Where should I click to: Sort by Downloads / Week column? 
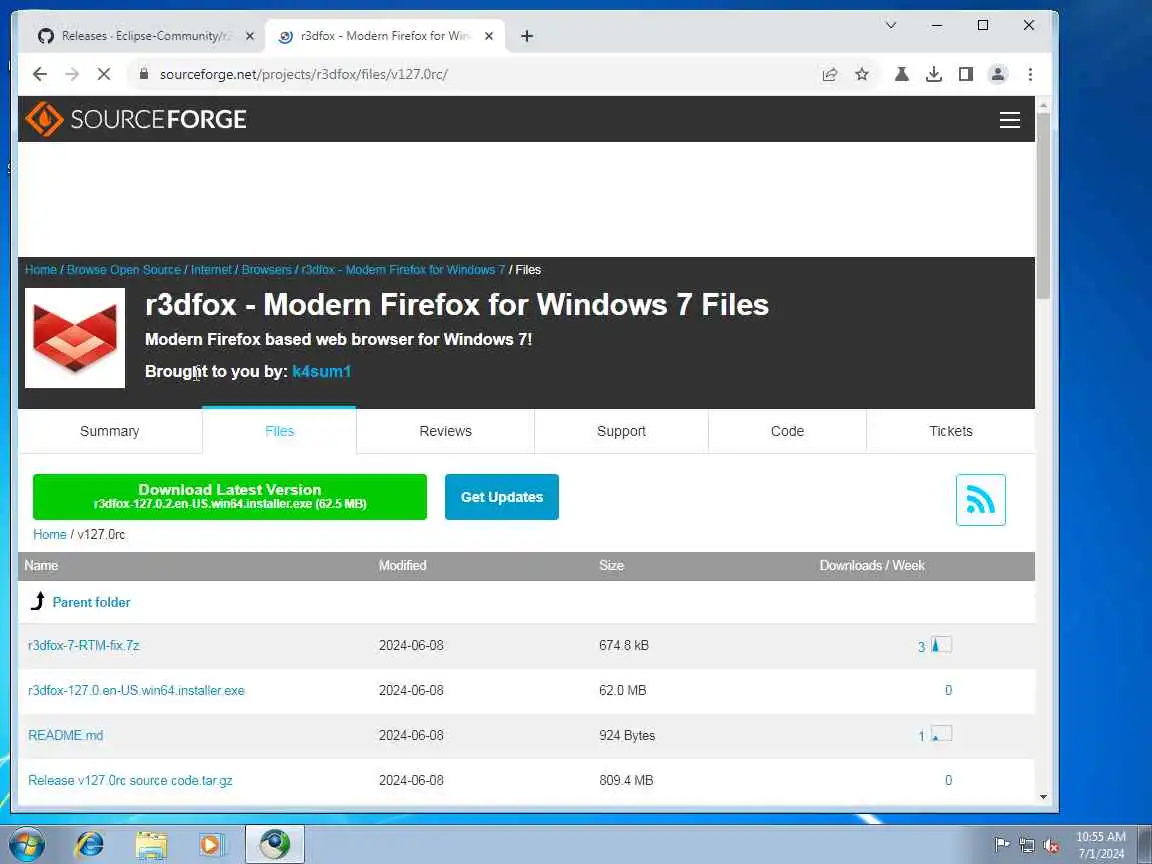(x=872, y=565)
